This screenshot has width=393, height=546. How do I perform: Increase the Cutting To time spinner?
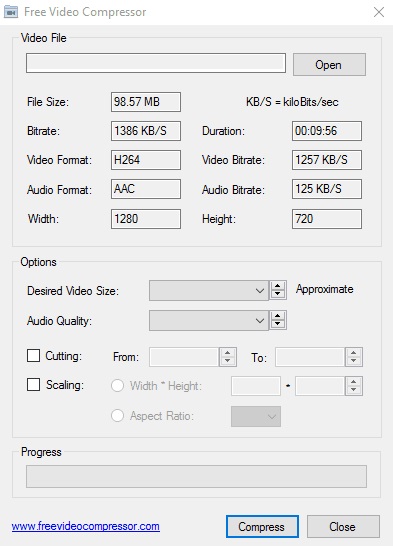(x=354, y=352)
